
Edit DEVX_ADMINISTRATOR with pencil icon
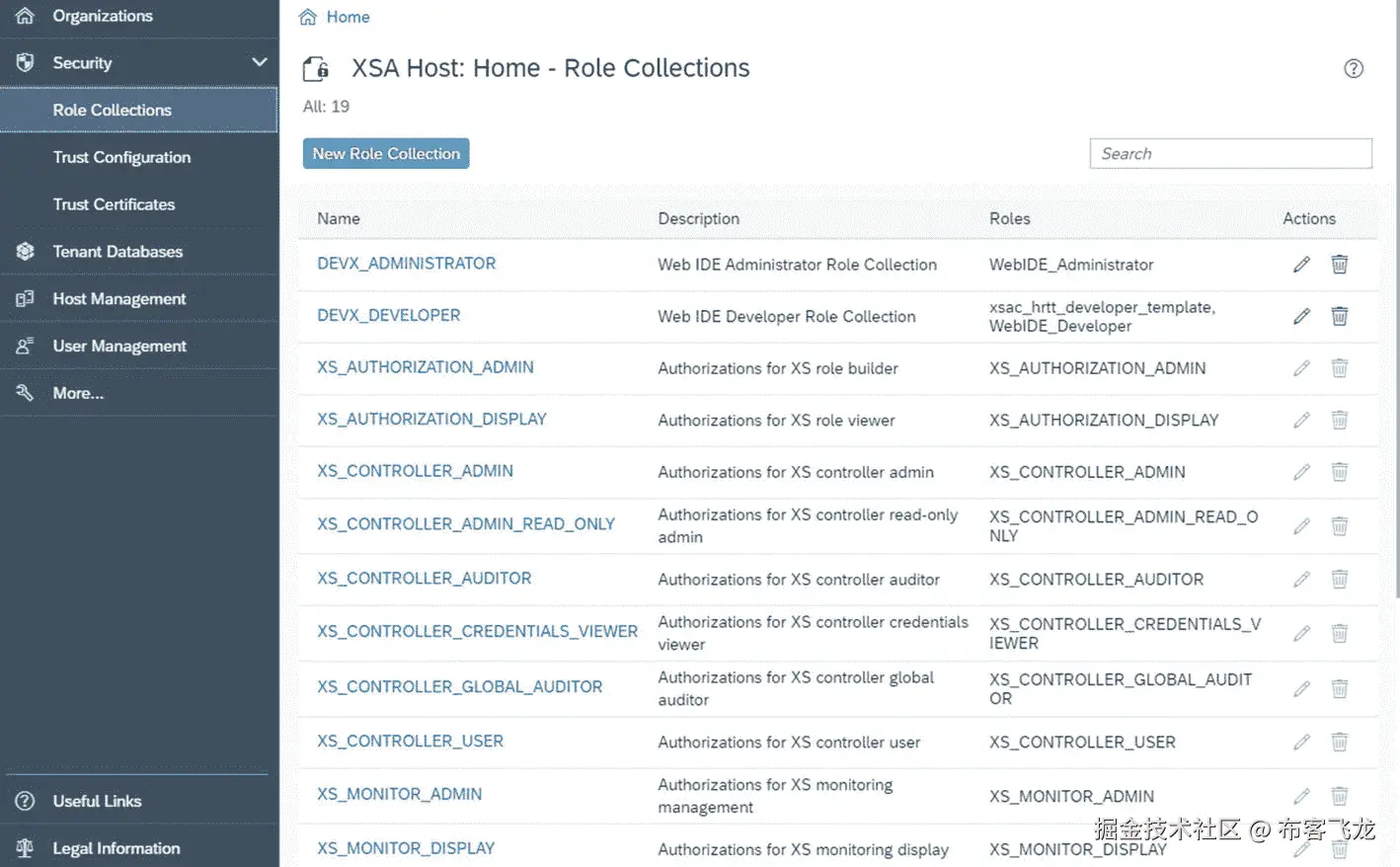click(x=1301, y=264)
